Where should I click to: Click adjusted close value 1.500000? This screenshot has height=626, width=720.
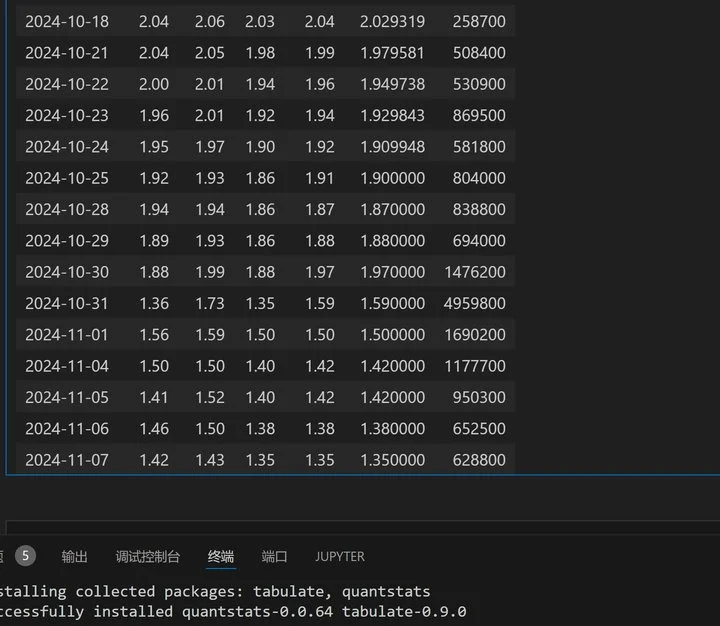393,335
